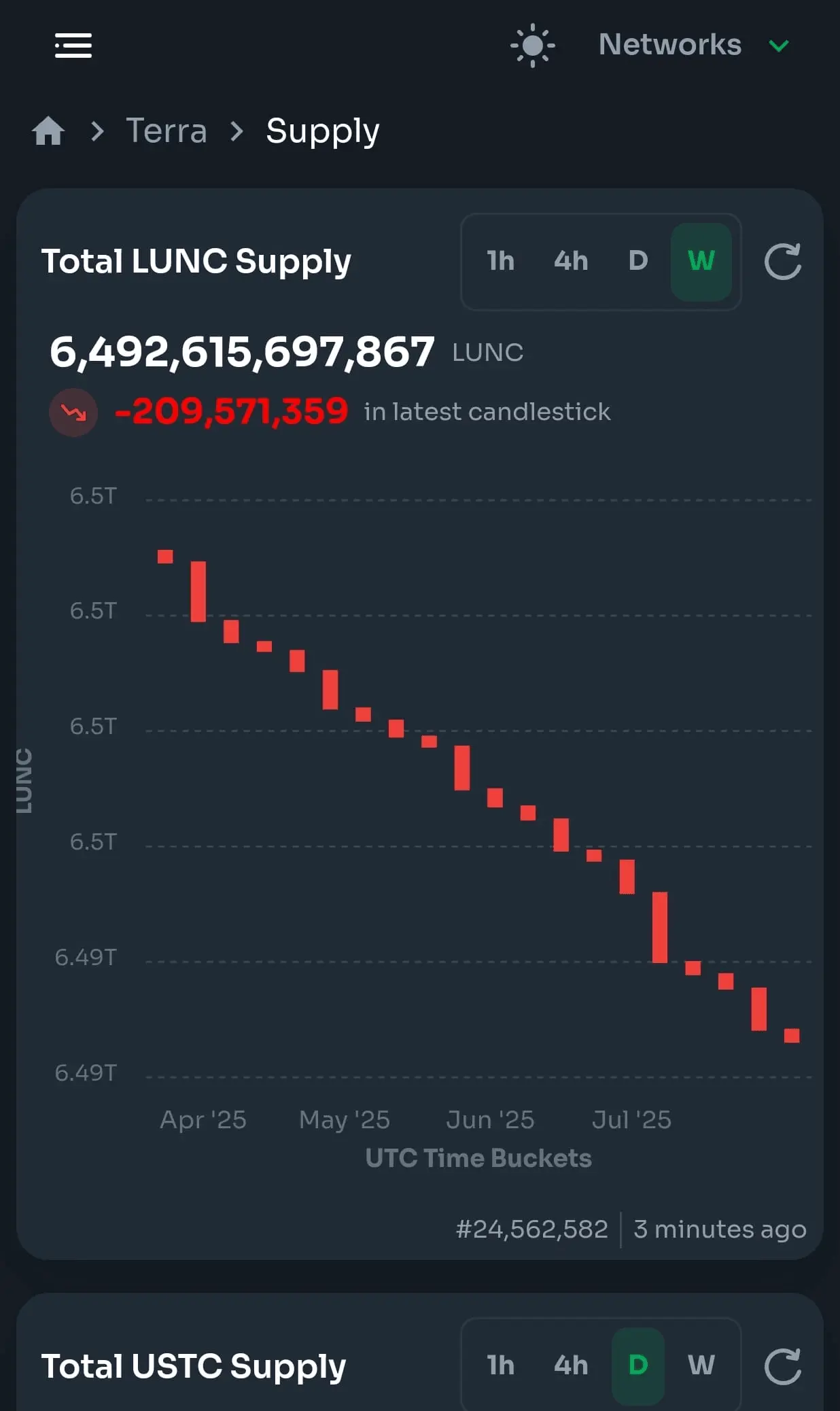Viewport: 840px width, 1411px height.
Task: Refresh the Total USTC Supply chart
Action: [783, 1366]
